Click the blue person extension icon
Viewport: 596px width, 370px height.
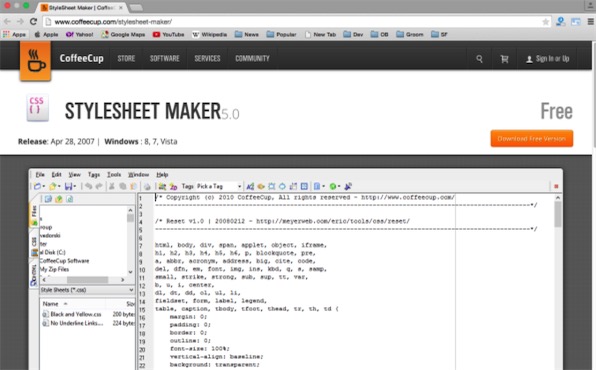coord(560,22)
